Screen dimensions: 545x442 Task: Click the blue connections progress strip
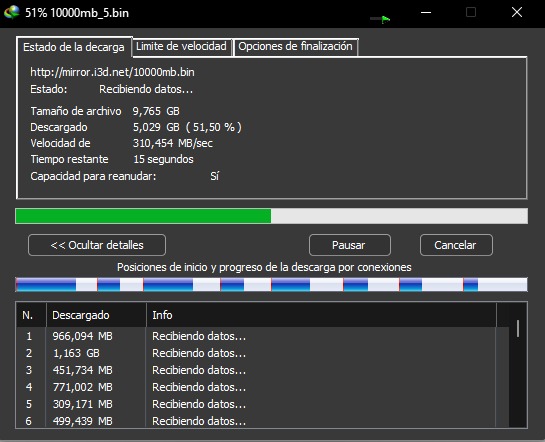click(271, 285)
